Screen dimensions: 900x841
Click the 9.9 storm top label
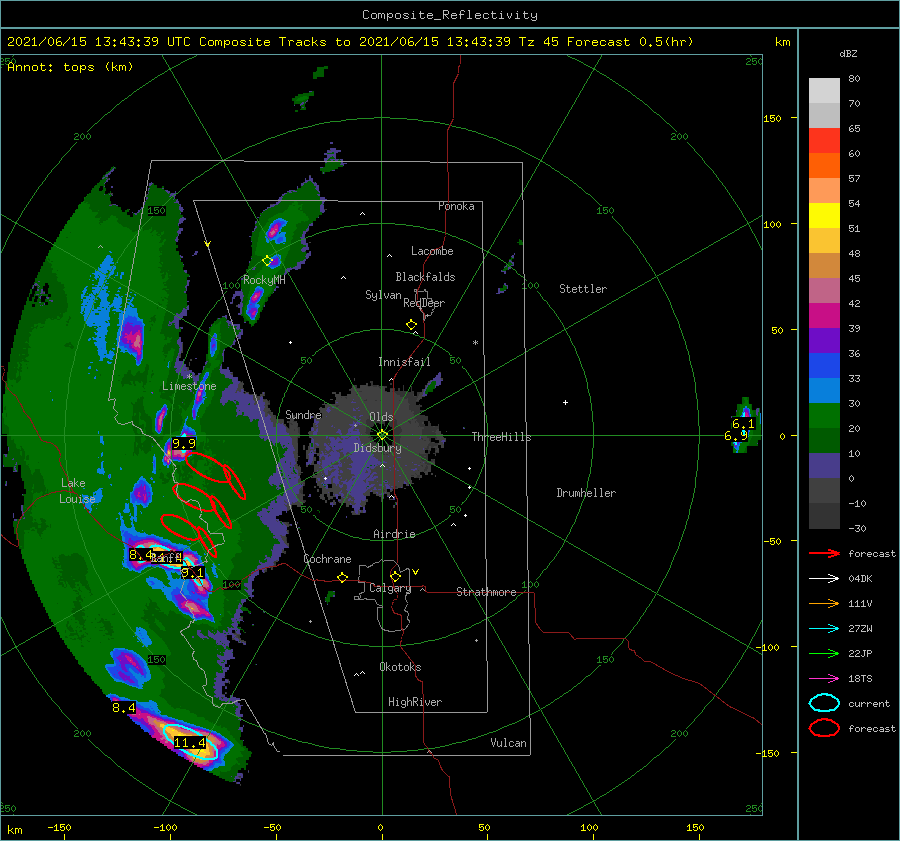coord(184,443)
